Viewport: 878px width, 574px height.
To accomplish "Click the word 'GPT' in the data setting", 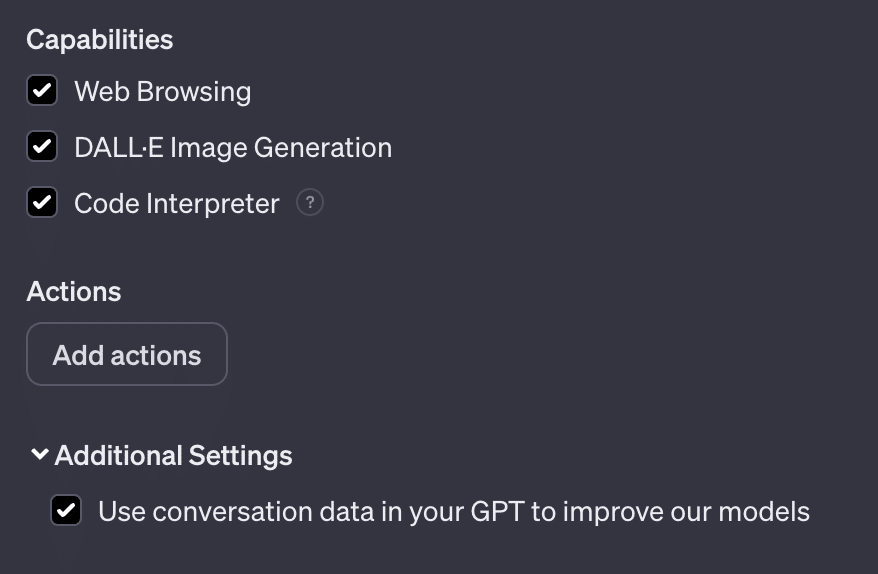I will coord(496,512).
